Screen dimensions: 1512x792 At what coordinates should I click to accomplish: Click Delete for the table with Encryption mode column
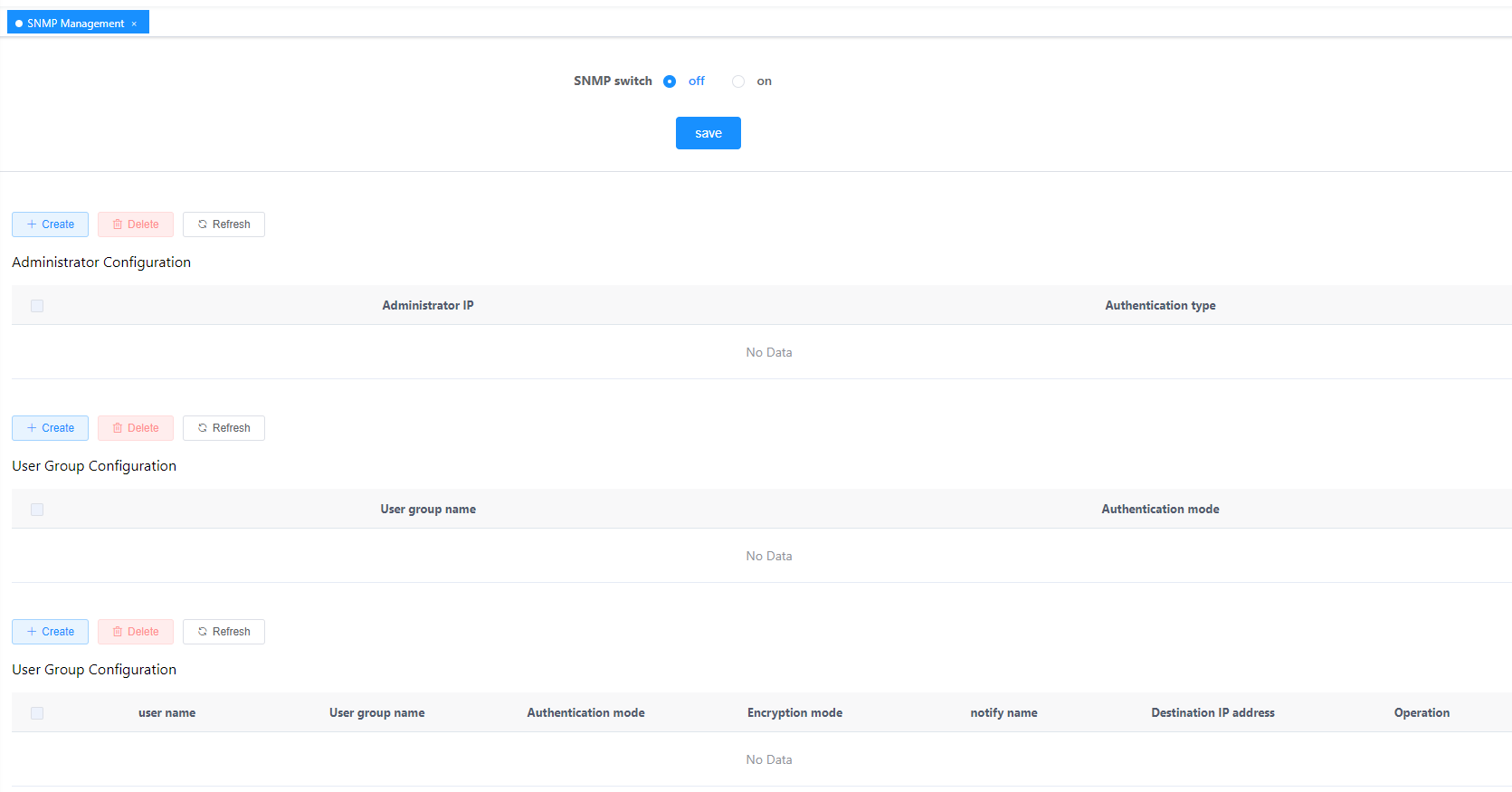tap(136, 632)
